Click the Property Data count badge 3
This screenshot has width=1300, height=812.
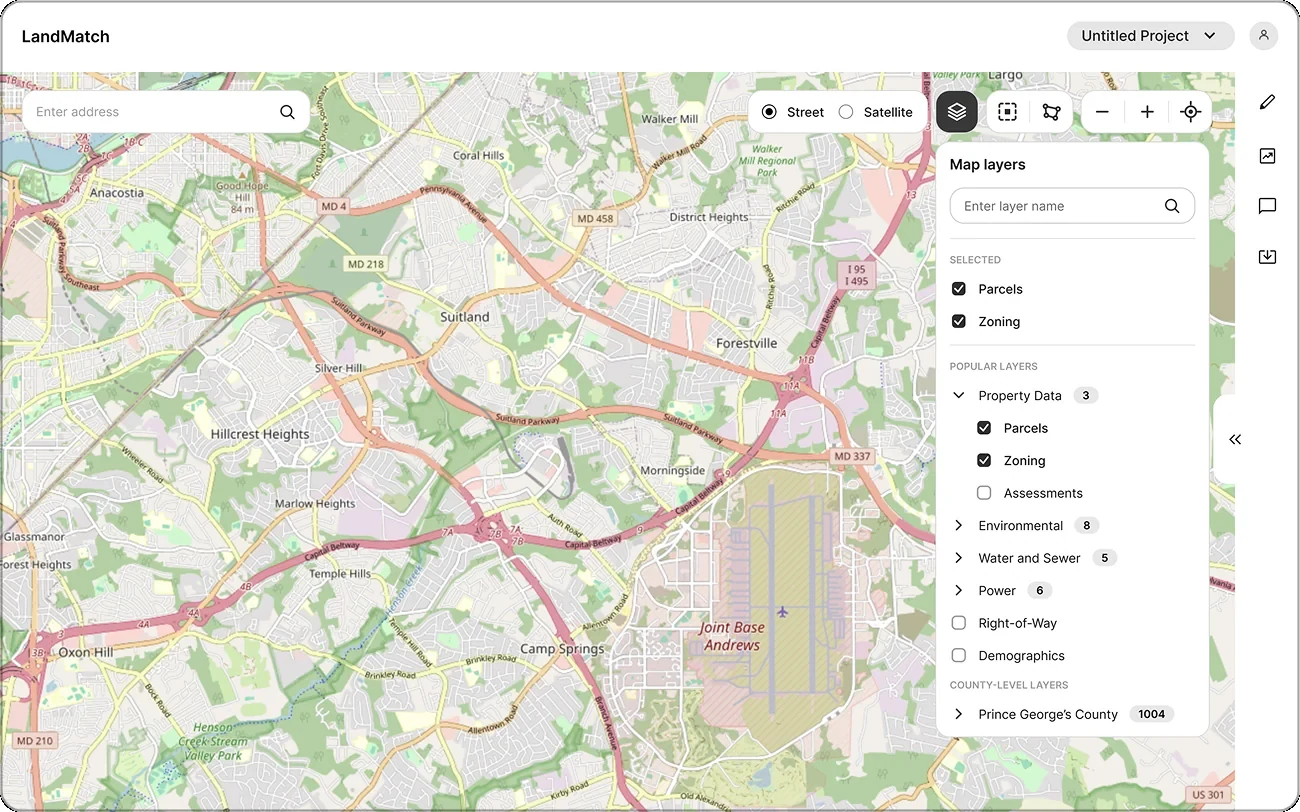1086,396
